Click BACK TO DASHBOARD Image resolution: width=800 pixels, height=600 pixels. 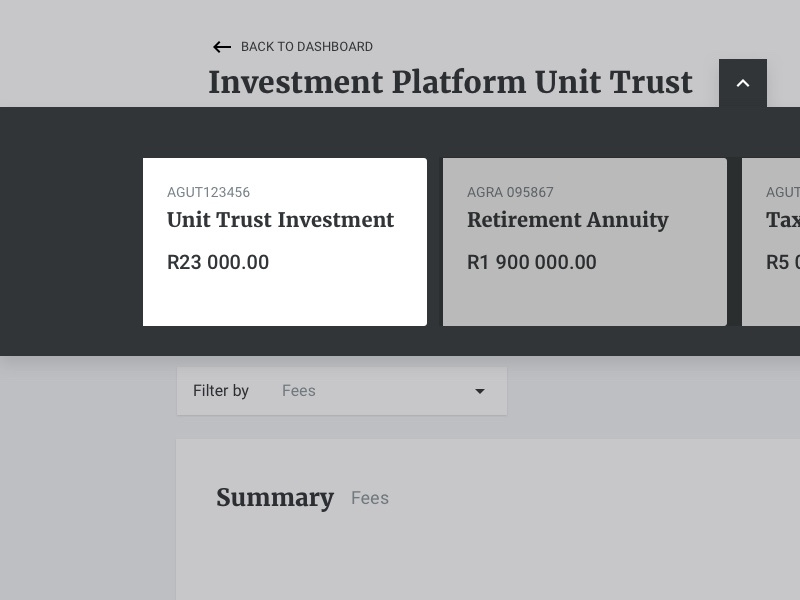[x=306, y=47]
